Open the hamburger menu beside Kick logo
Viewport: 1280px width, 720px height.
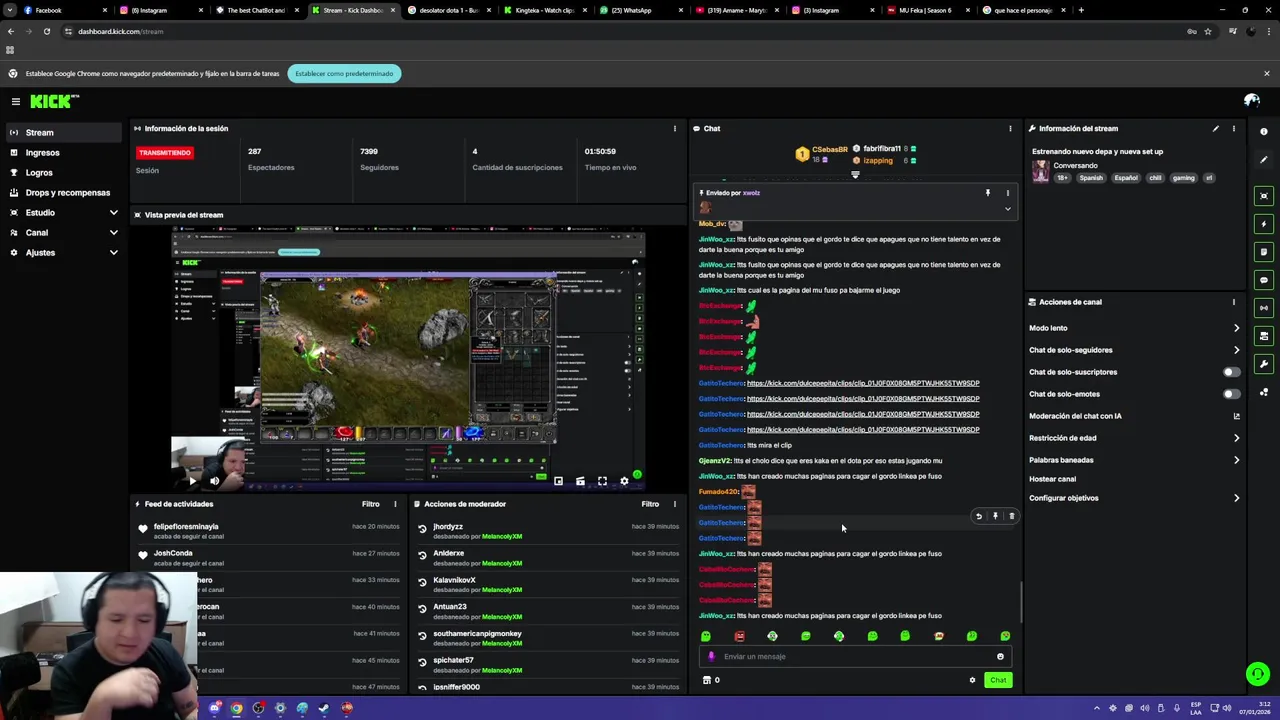16,101
